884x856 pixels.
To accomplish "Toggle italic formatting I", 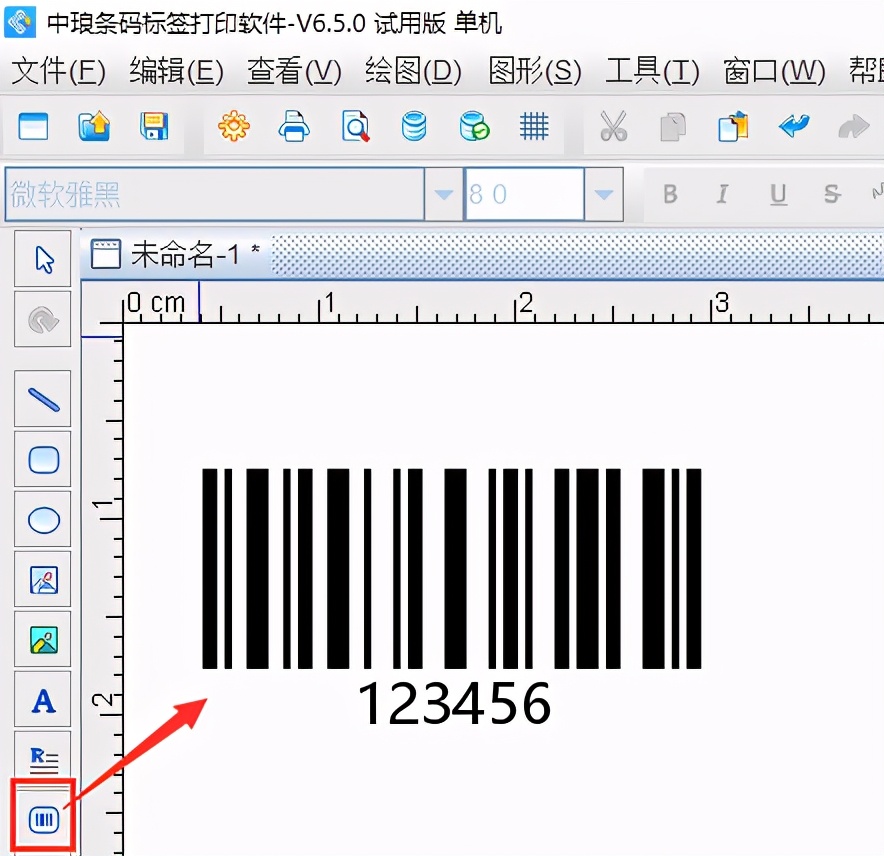I will pos(722,194).
